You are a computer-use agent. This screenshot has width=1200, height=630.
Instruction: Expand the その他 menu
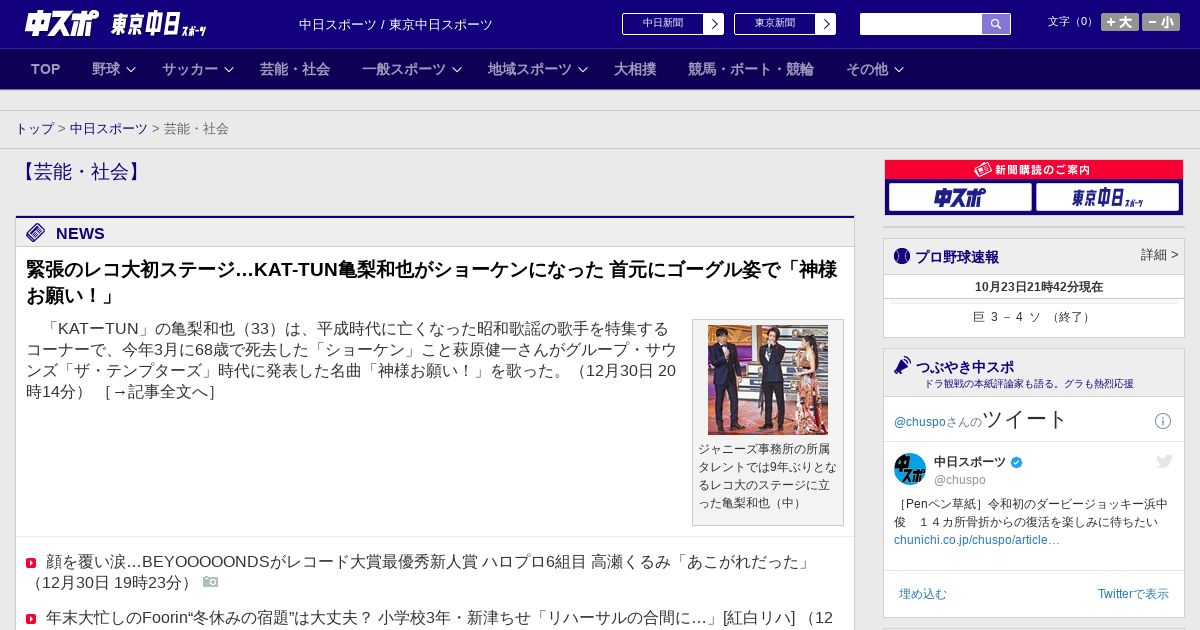(875, 69)
